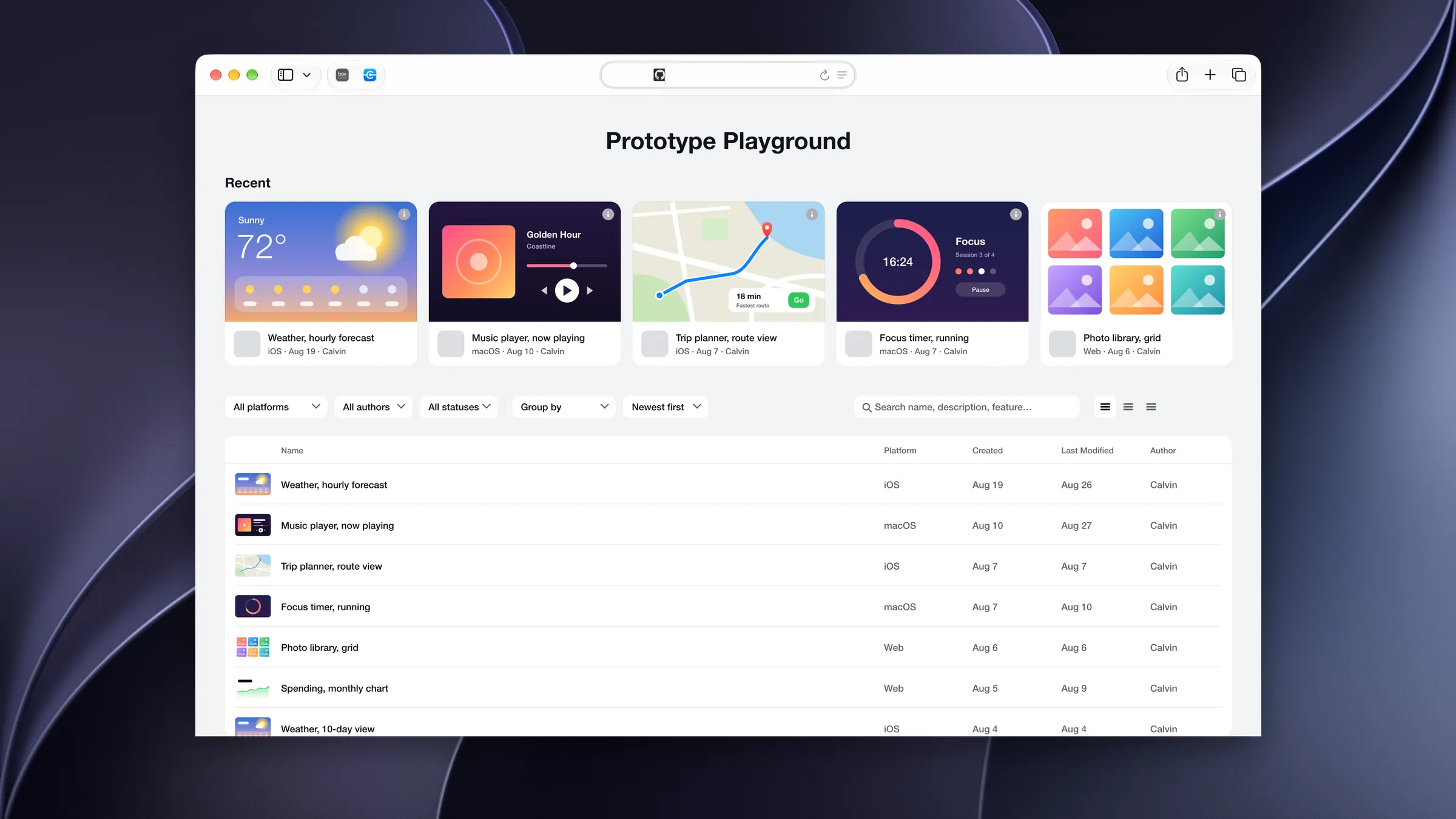Image resolution: width=1456 pixels, height=819 pixels.
Task: Open the box extension icon
Action: pyautogui.click(x=342, y=75)
